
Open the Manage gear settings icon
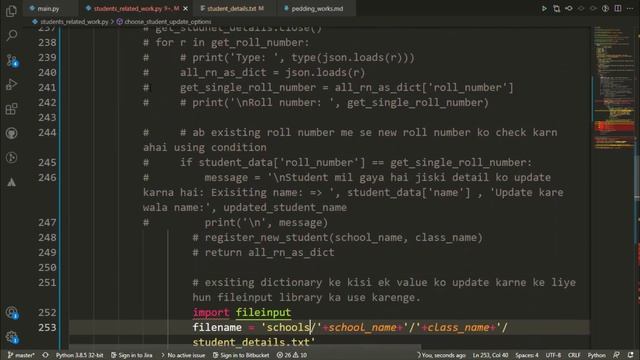pos(11,337)
